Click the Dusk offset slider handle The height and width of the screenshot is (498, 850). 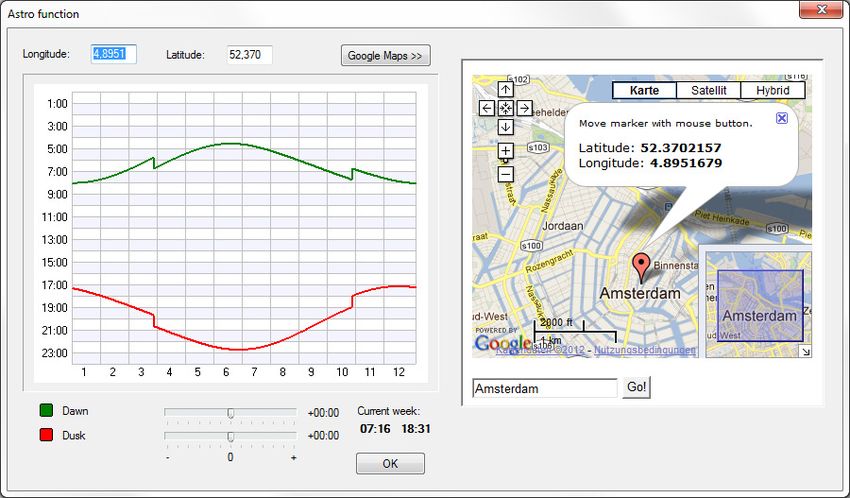coord(230,437)
